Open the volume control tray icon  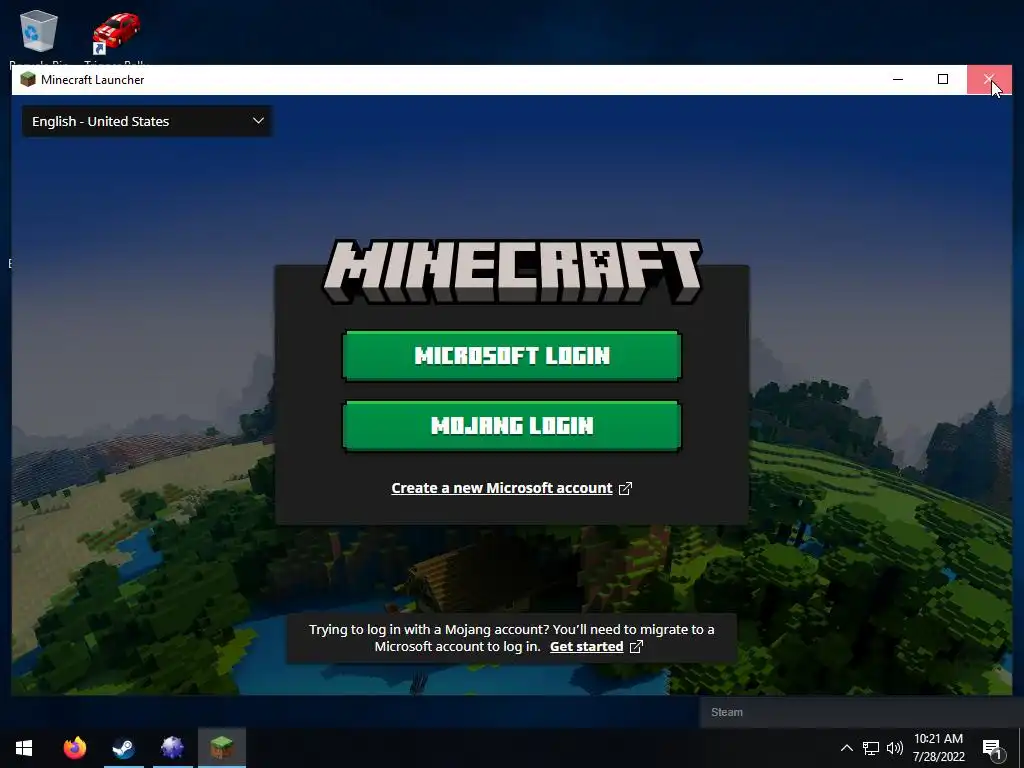point(895,748)
